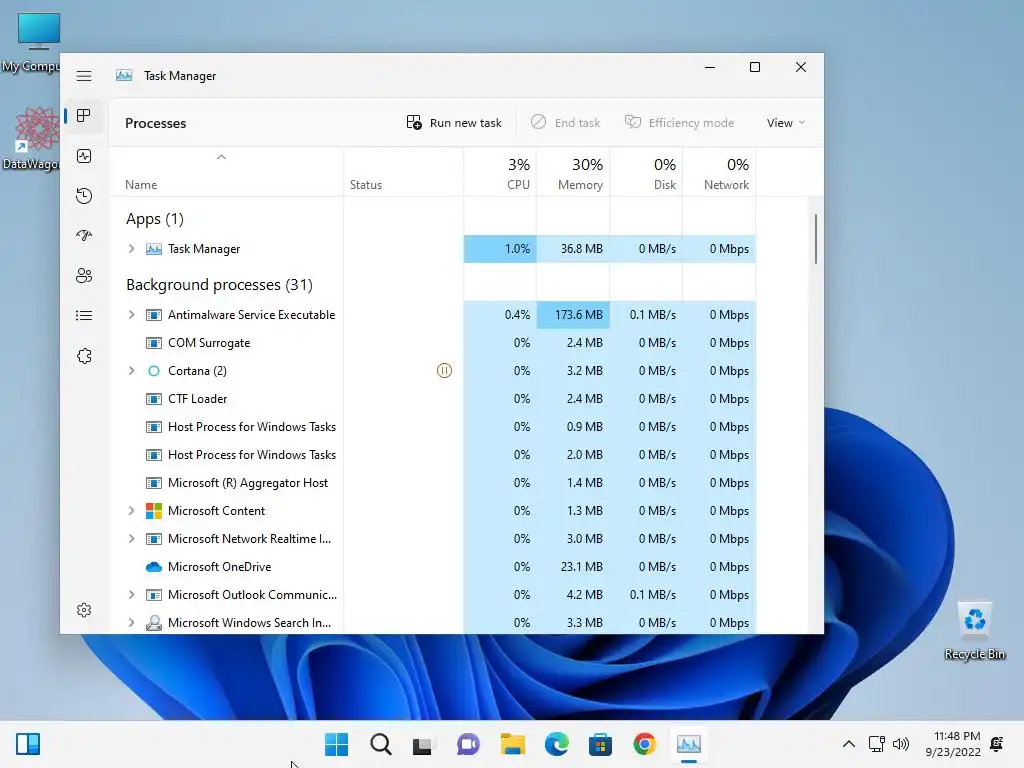Click Task Manager 36.8 MB memory cell
The width and height of the screenshot is (1024, 768).
(x=573, y=249)
